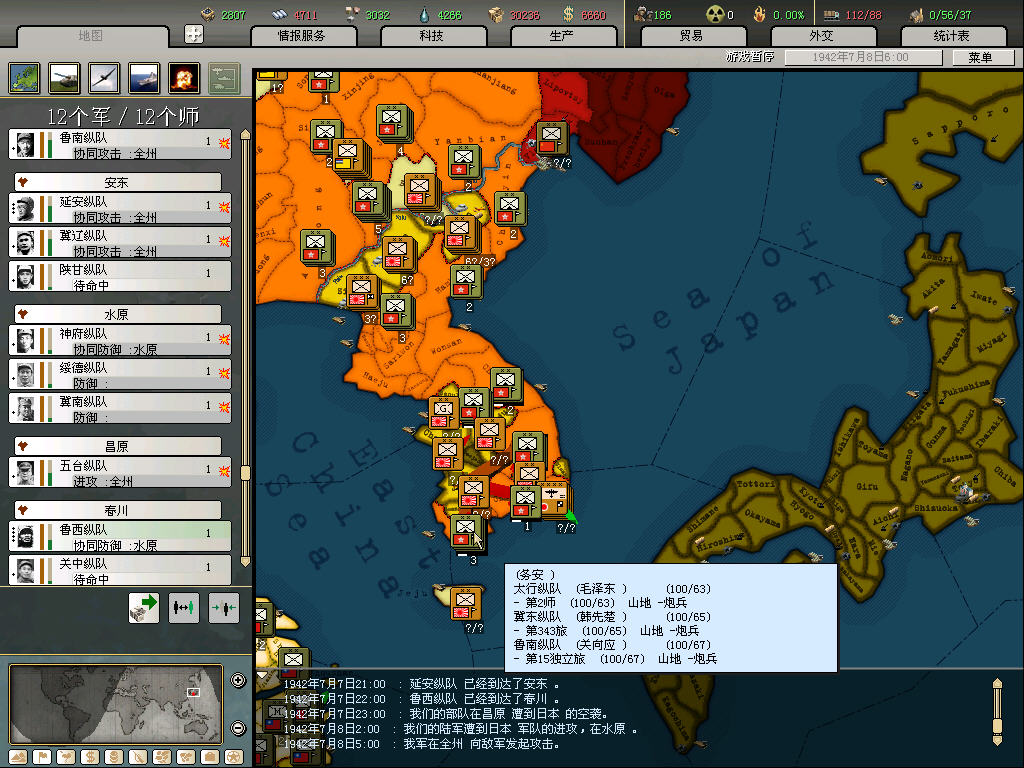Open naval units list (warship icon)
Screen dimensions: 1024x768
[144, 78]
